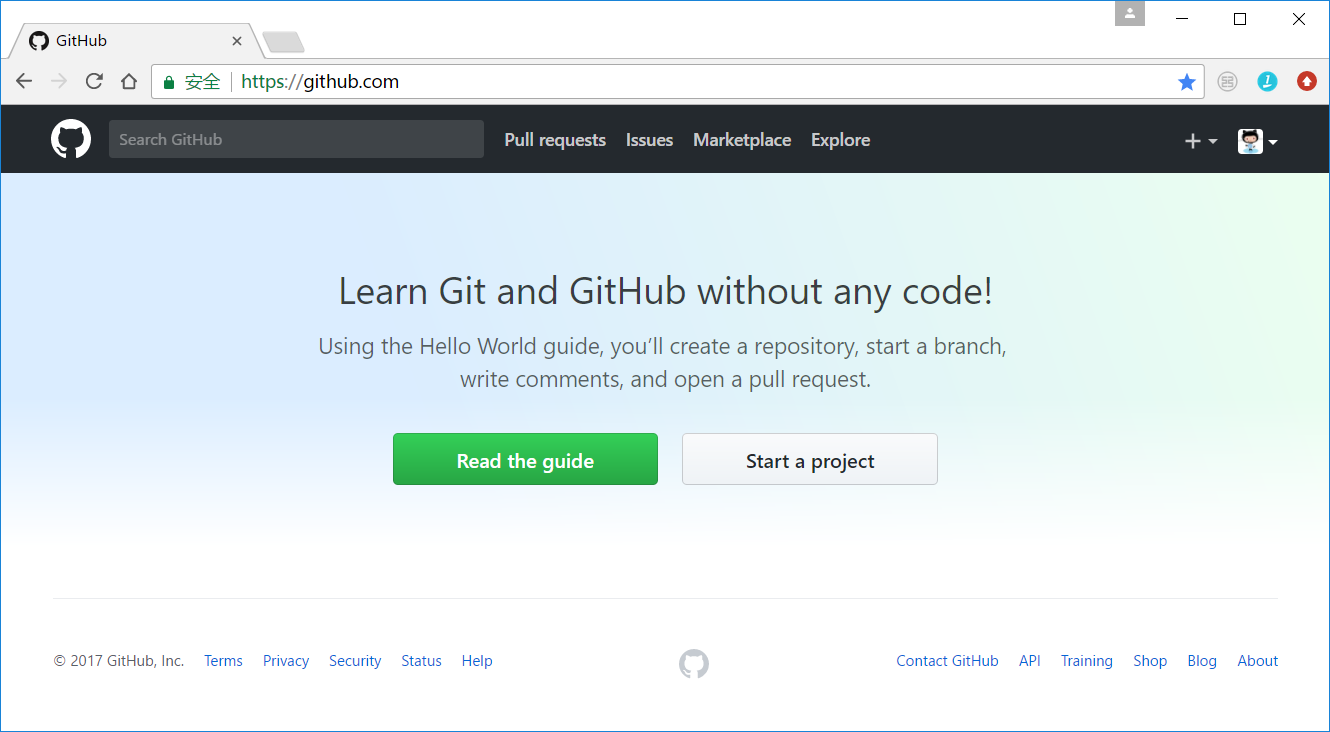1330x732 pixels.
Task: Open the Security footer link
Action: (355, 661)
